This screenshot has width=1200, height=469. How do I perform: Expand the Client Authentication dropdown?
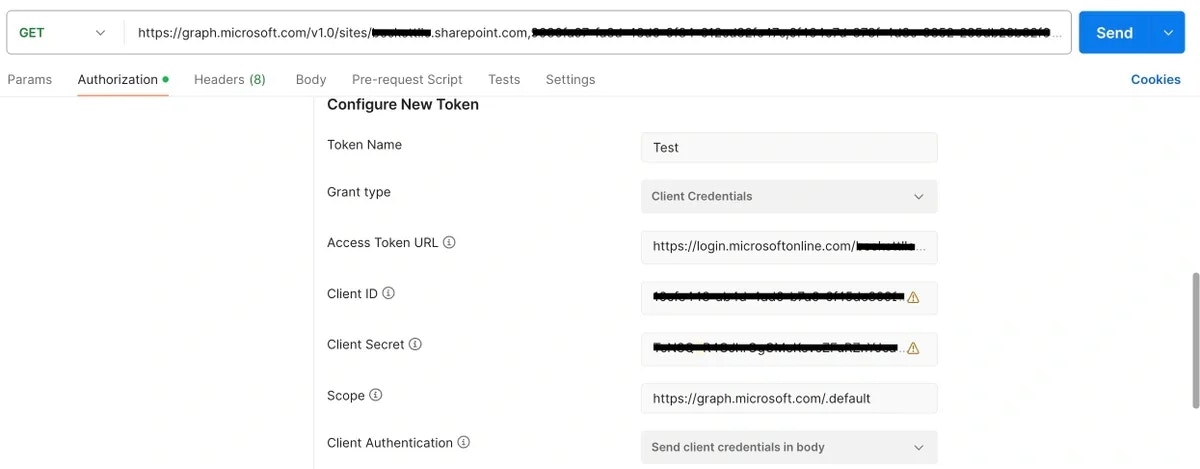[789, 447]
